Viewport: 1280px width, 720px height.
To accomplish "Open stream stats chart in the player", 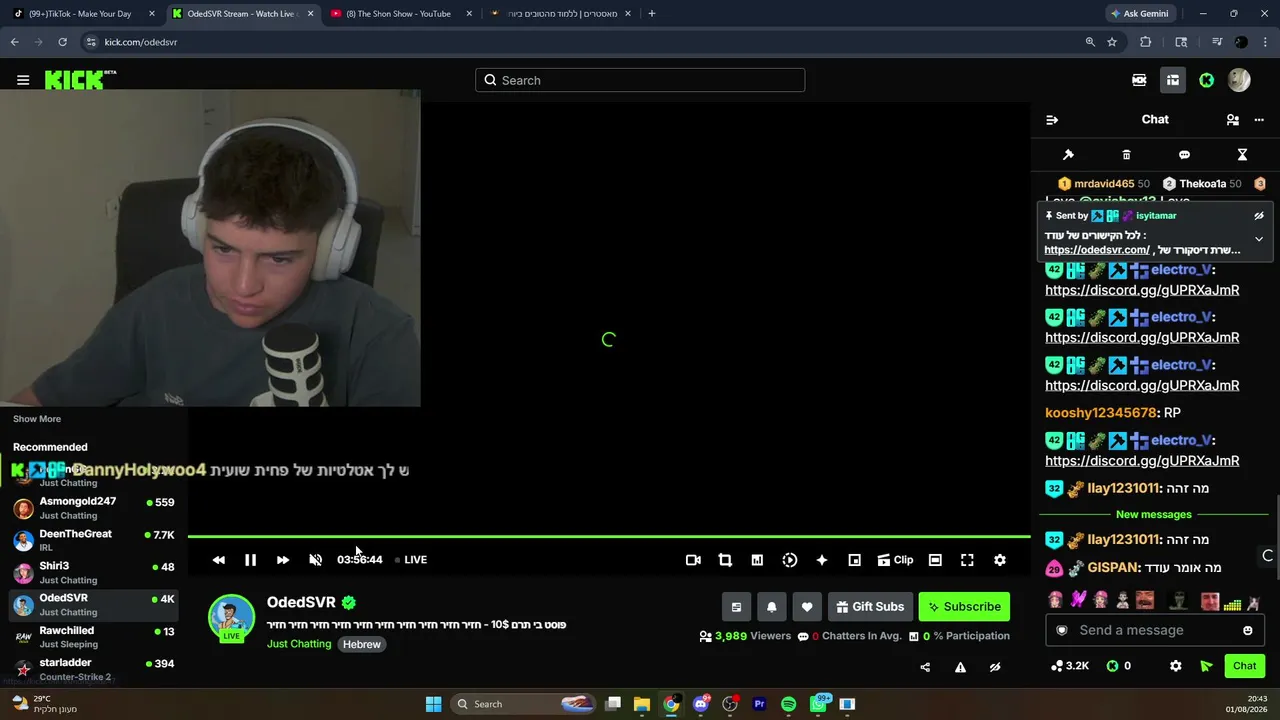I will pyautogui.click(x=757, y=560).
